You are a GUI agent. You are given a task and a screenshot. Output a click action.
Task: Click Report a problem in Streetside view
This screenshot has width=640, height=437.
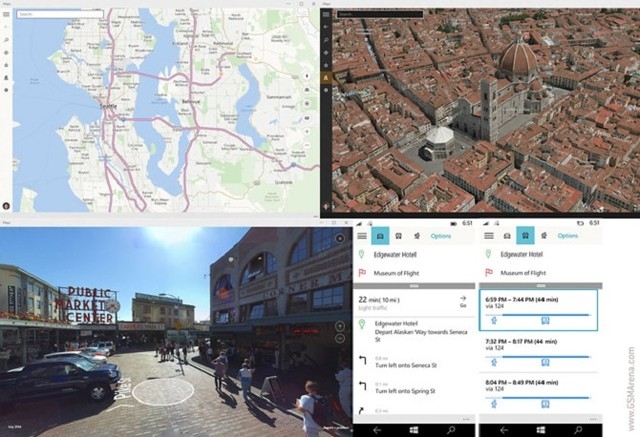pos(337,428)
